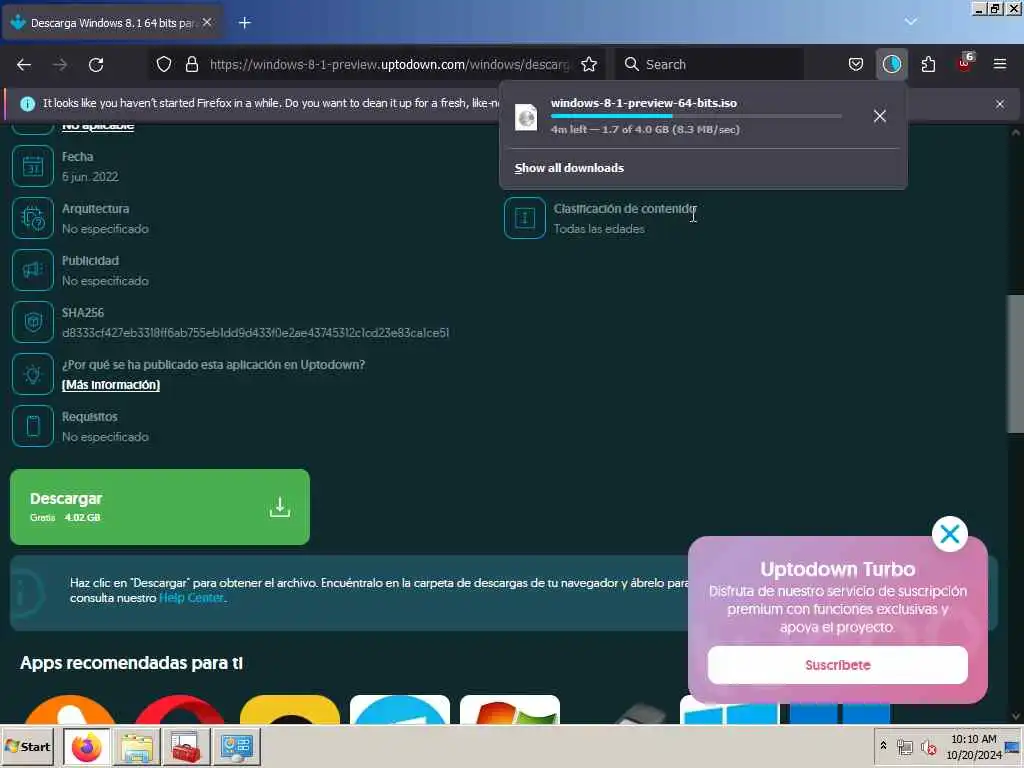View site security via the padlock icon
This screenshot has height=768, width=1024.
point(191,64)
